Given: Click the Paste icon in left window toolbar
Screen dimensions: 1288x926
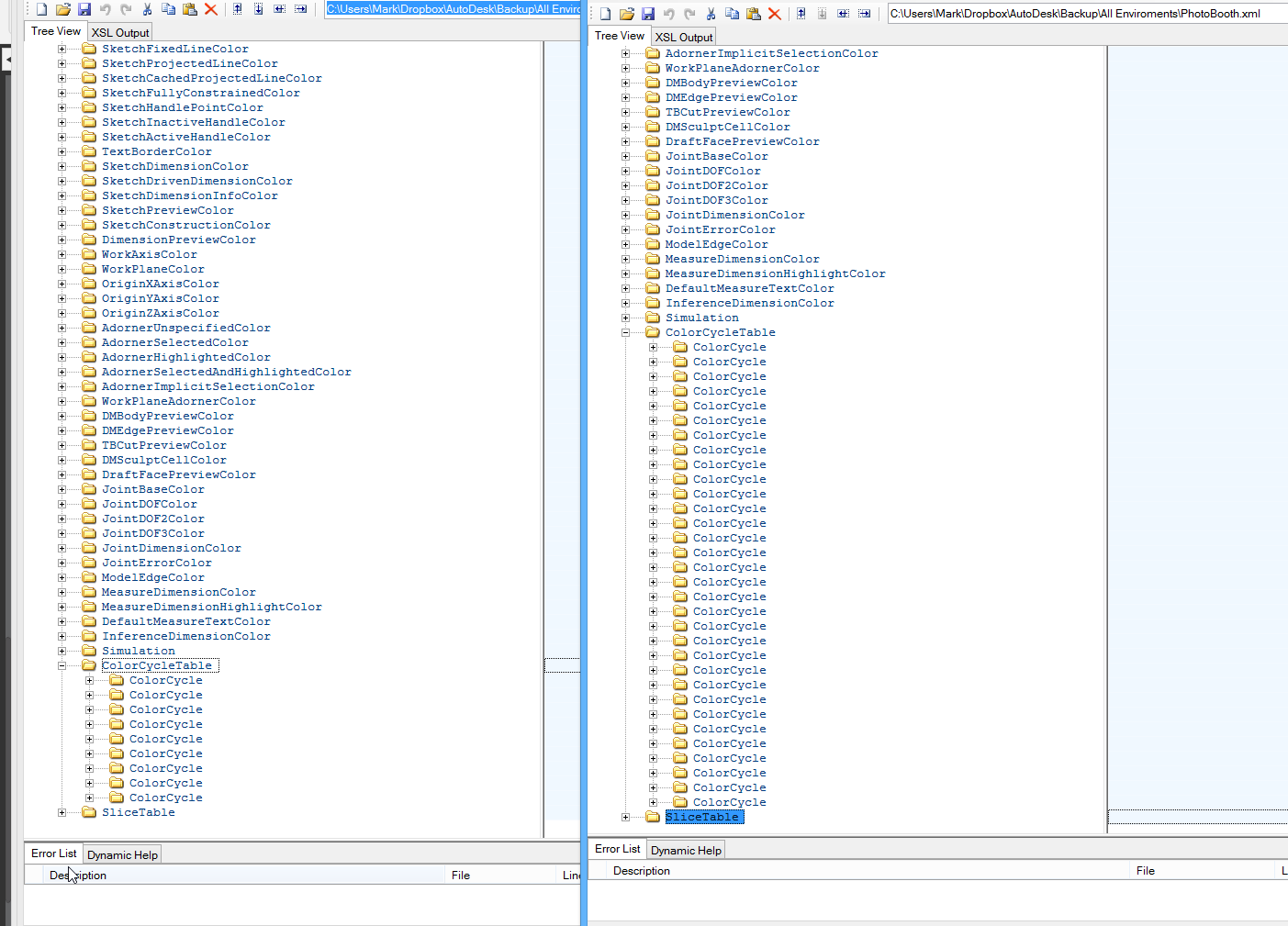Looking at the screenshot, I should (190, 9).
